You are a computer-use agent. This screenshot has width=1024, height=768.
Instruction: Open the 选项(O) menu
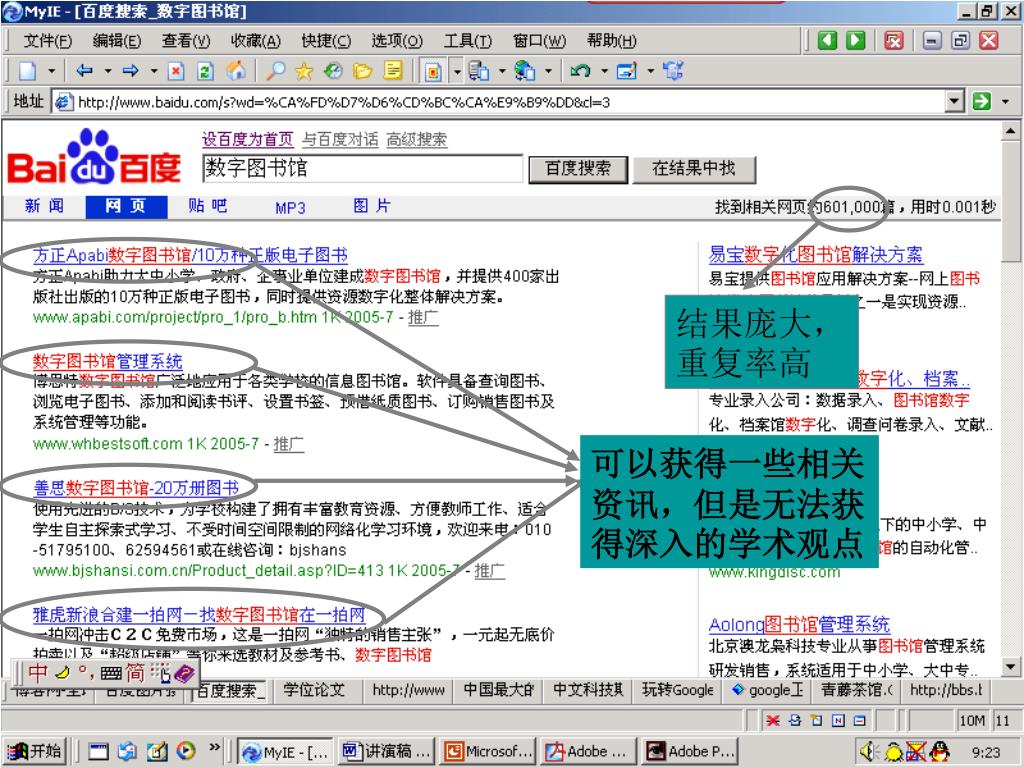point(397,41)
